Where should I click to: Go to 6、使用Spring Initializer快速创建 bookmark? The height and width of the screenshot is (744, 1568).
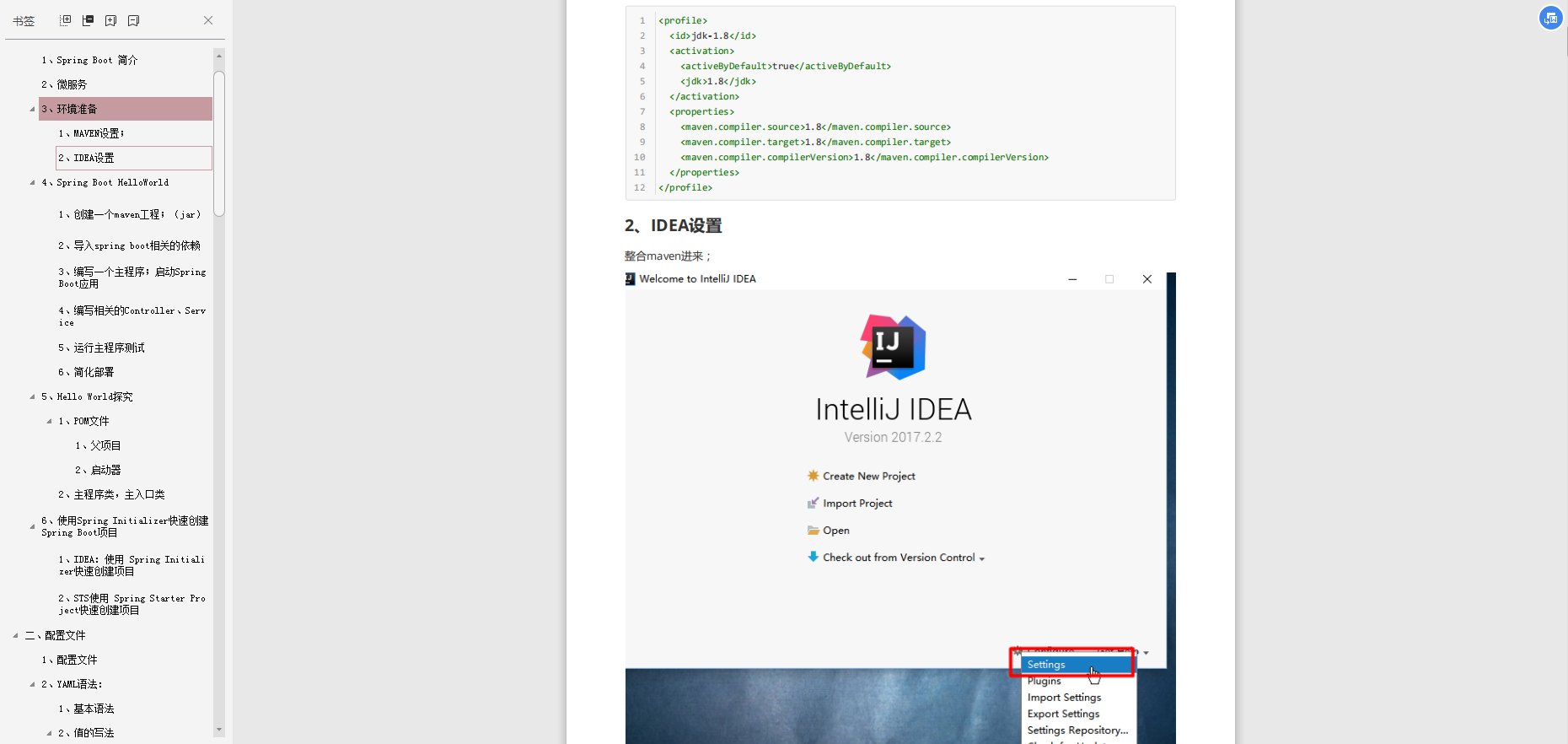coord(125,526)
